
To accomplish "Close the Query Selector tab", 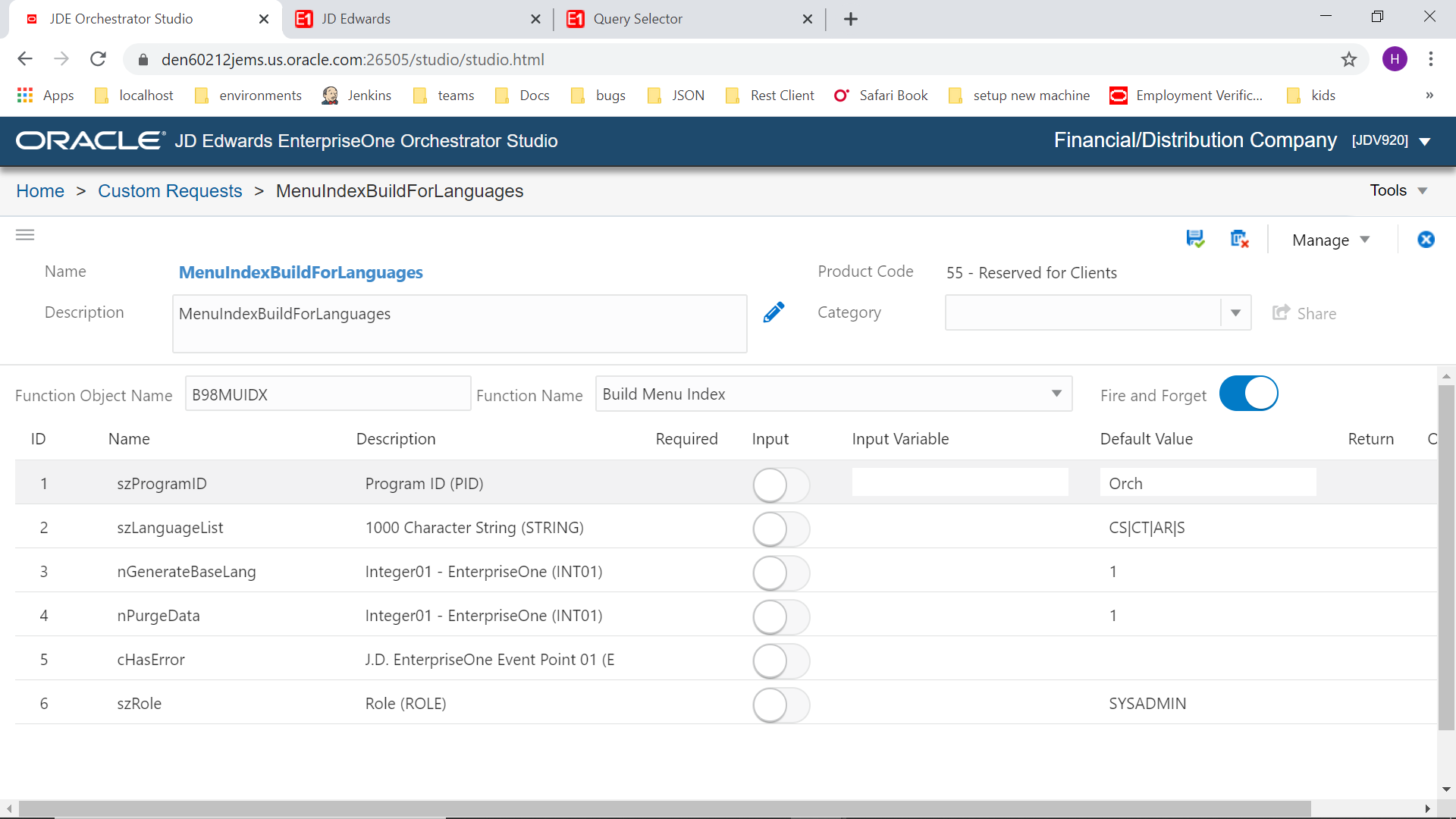I will (x=807, y=19).
